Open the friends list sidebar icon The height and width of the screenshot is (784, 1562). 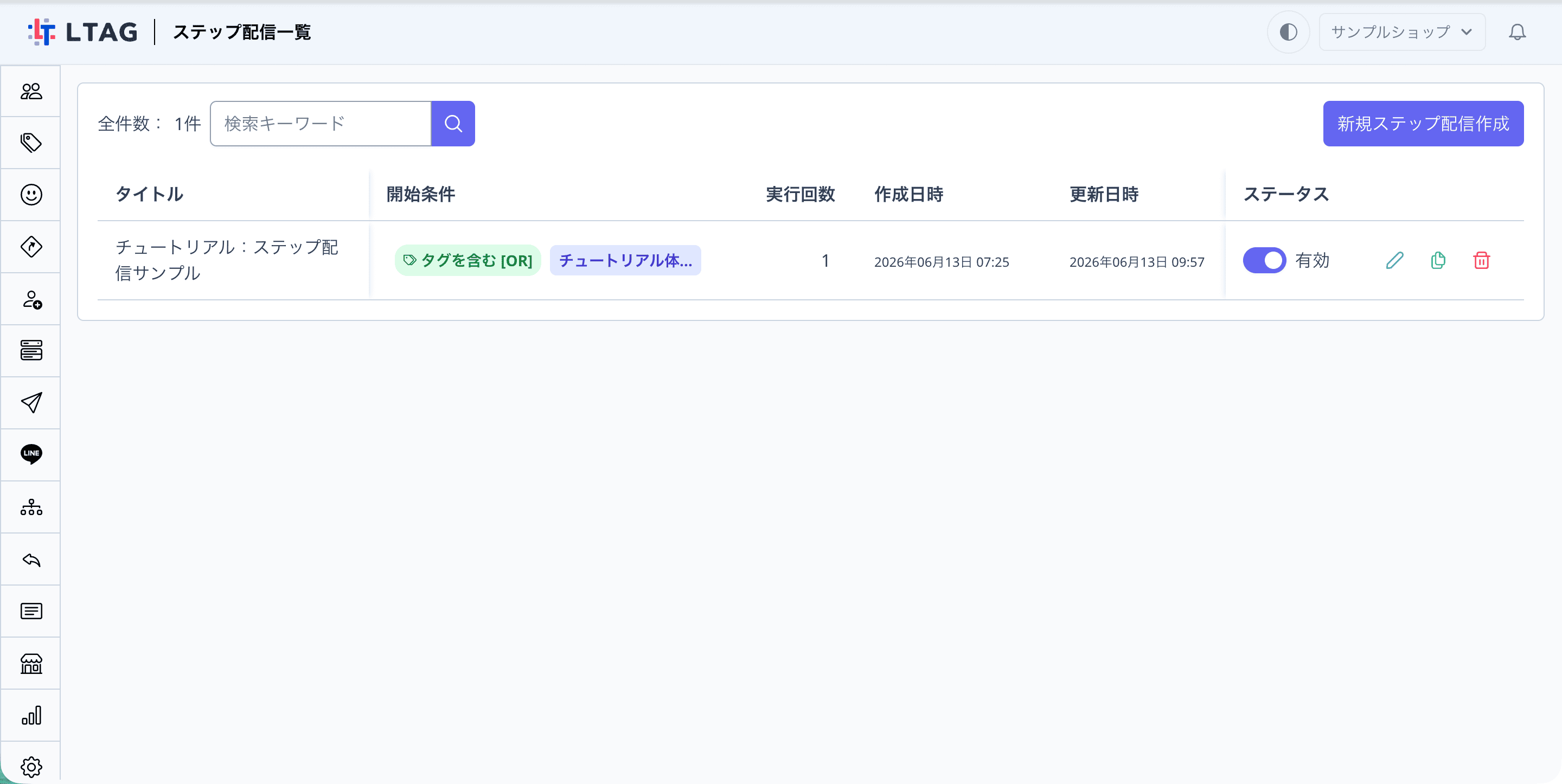(31, 91)
